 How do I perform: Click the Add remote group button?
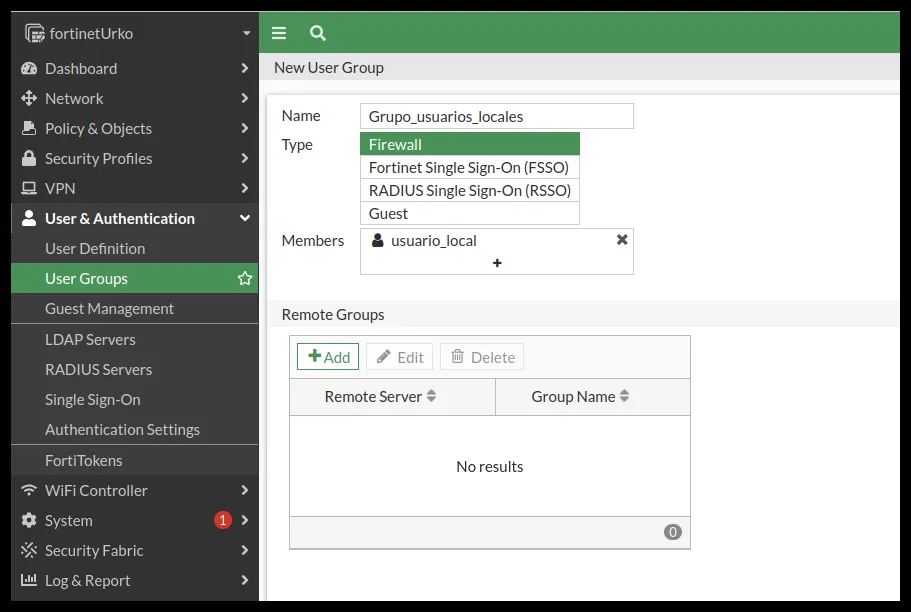click(328, 356)
